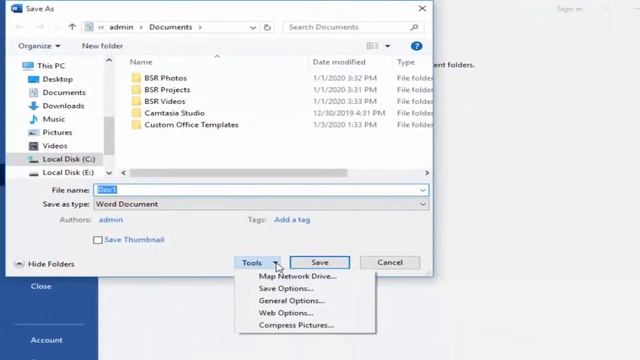Click the Hide Folders chevron icon

(19, 264)
